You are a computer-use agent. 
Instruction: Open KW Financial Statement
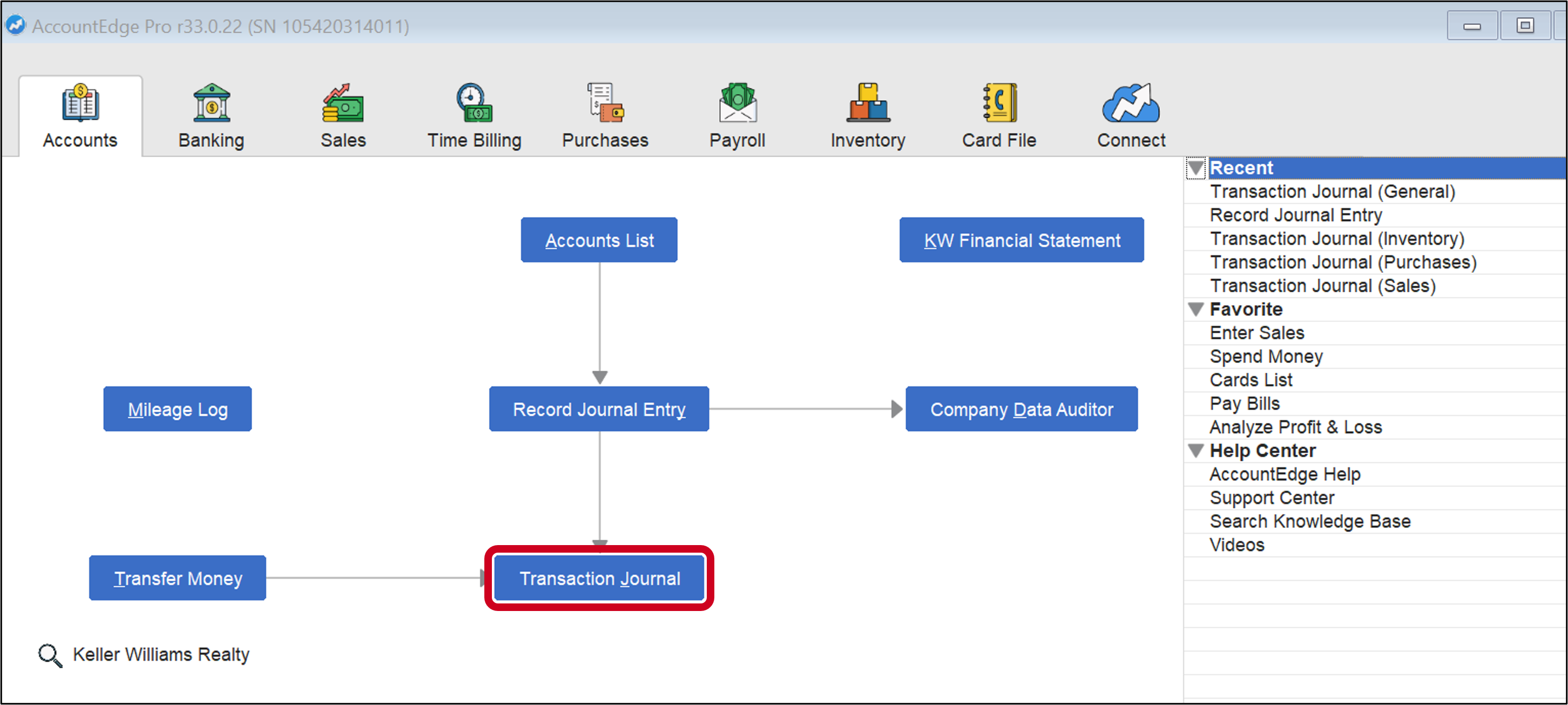[x=1022, y=240]
